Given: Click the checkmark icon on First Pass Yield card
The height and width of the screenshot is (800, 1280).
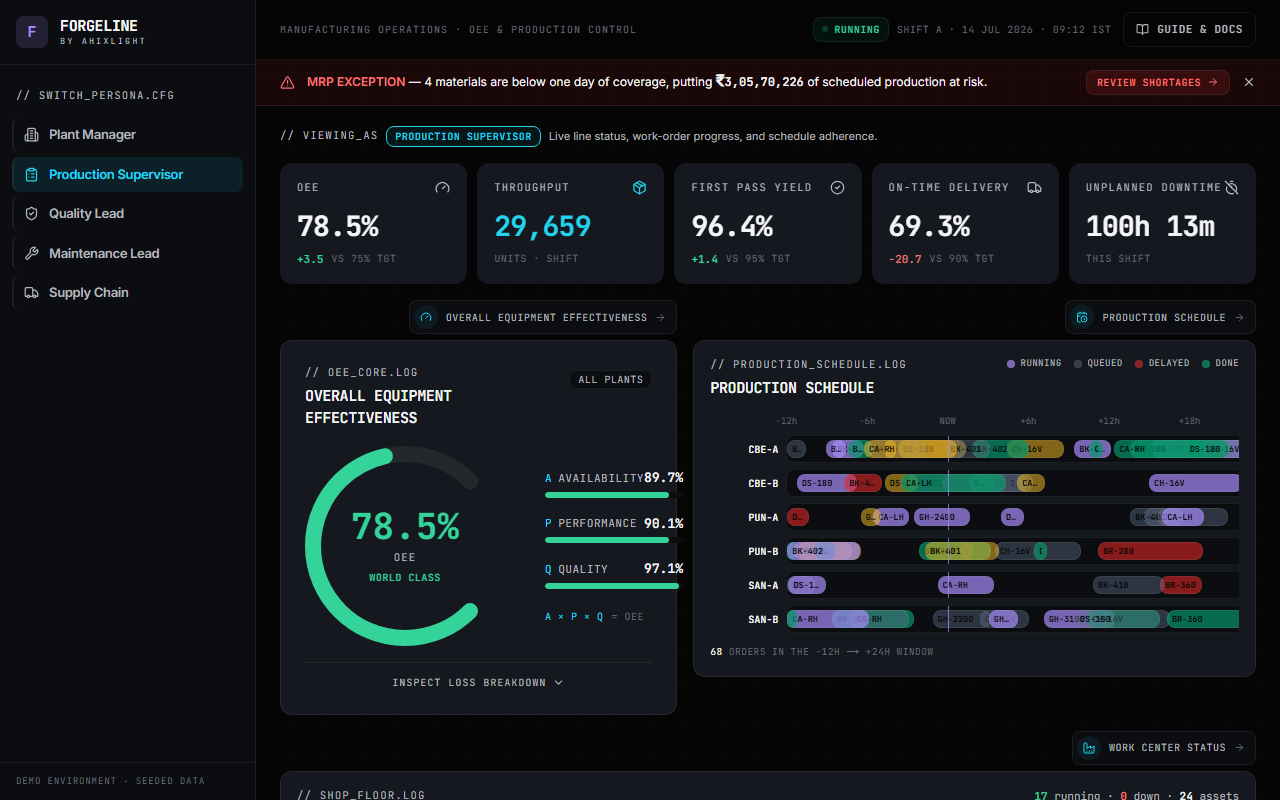Looking at the screenshot, I should click(x=838, y=187).
